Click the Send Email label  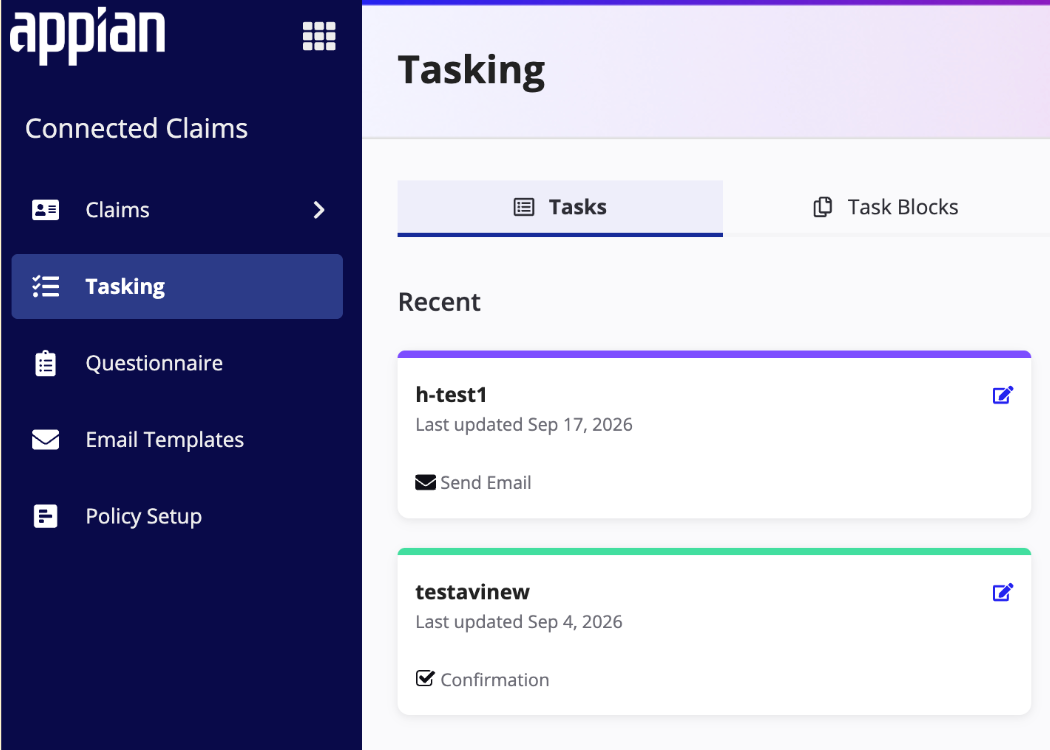pyautogui.click(x=485, y=483)
